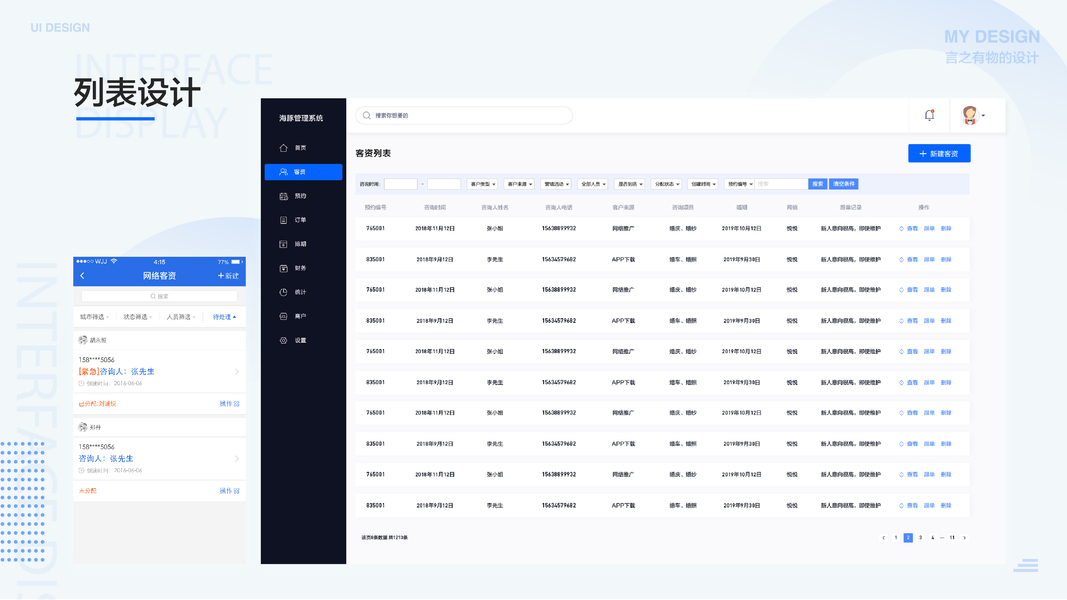Tap the 未分配 status on mobile card
The width and height of the screenshot is (1067, 600).
(88, 490)
